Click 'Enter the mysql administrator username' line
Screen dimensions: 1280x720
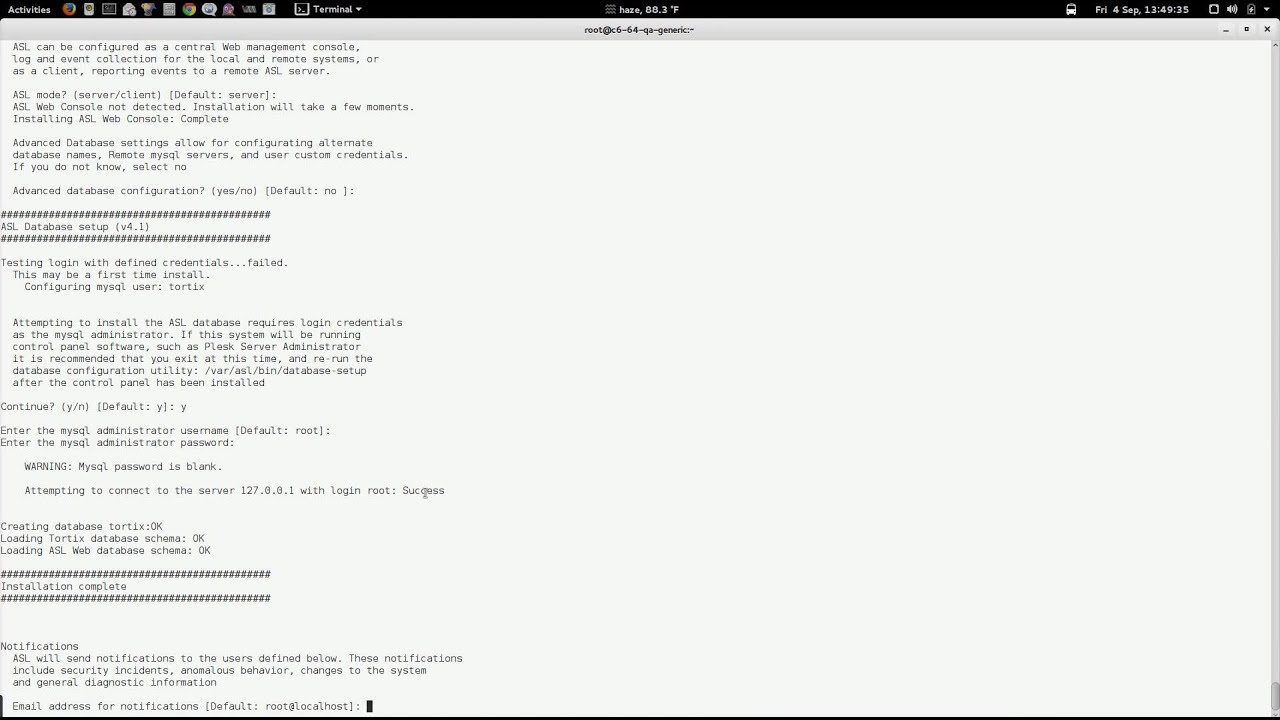[165, 431]
